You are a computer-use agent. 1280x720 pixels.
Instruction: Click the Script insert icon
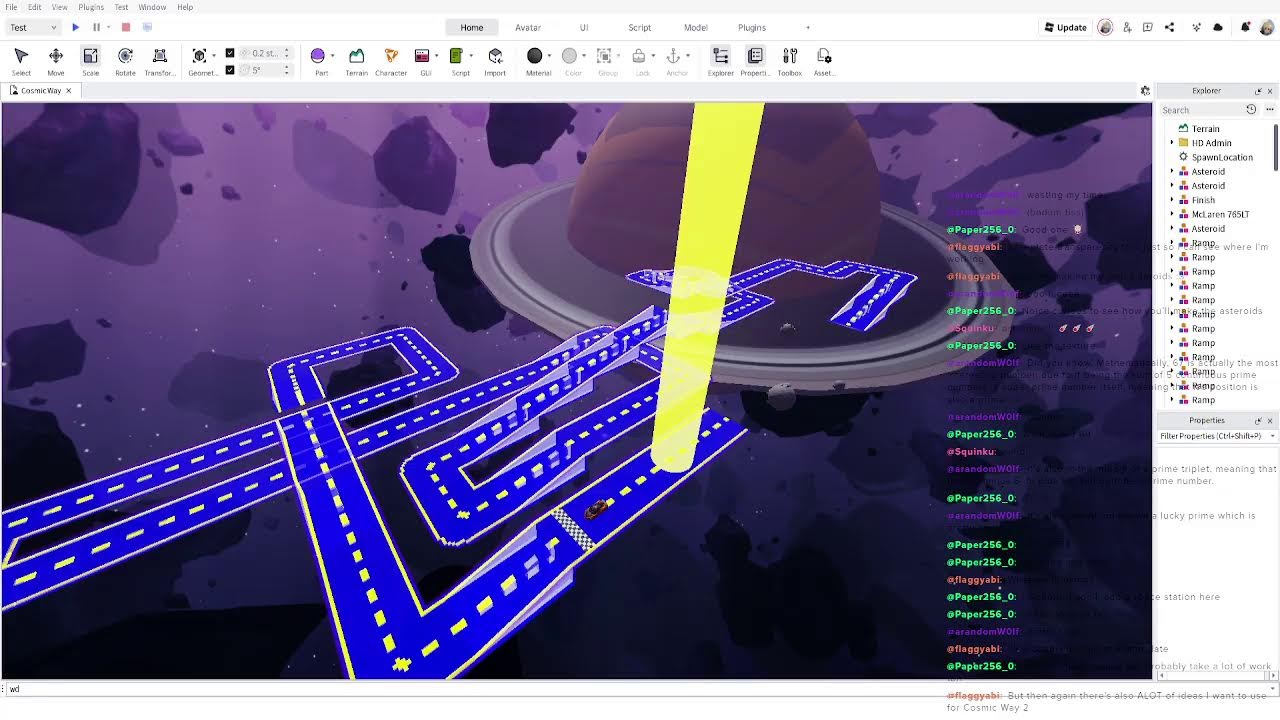[x=456, y=56]
